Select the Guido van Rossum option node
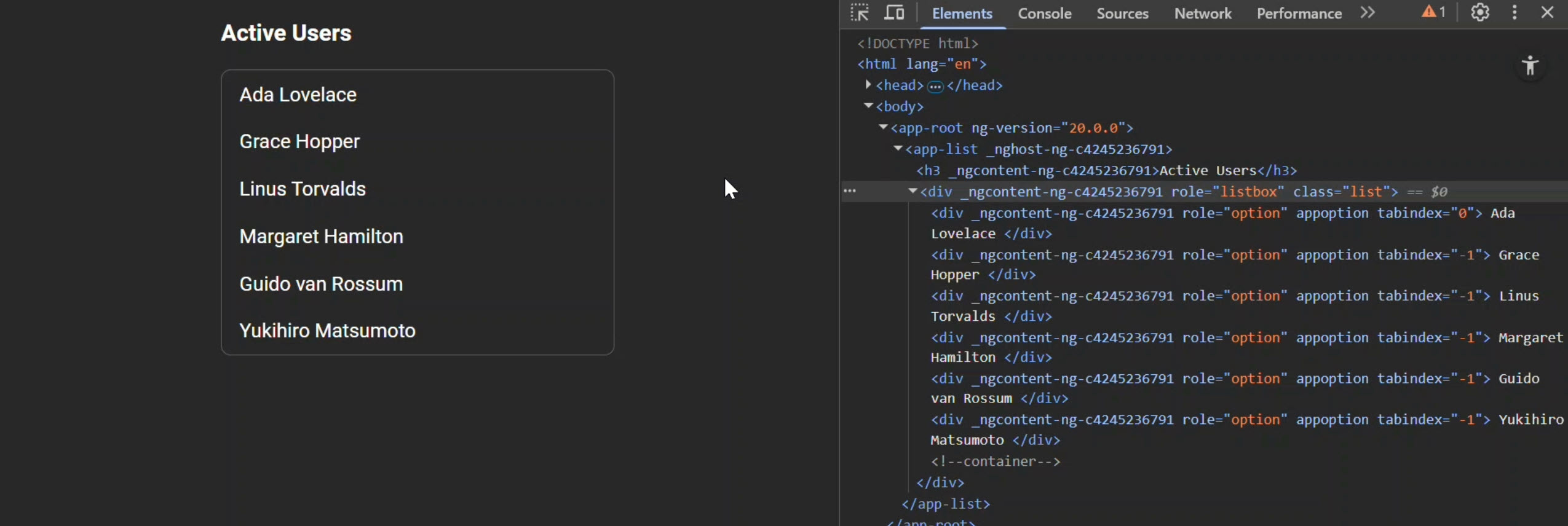 coord(1235,388)
